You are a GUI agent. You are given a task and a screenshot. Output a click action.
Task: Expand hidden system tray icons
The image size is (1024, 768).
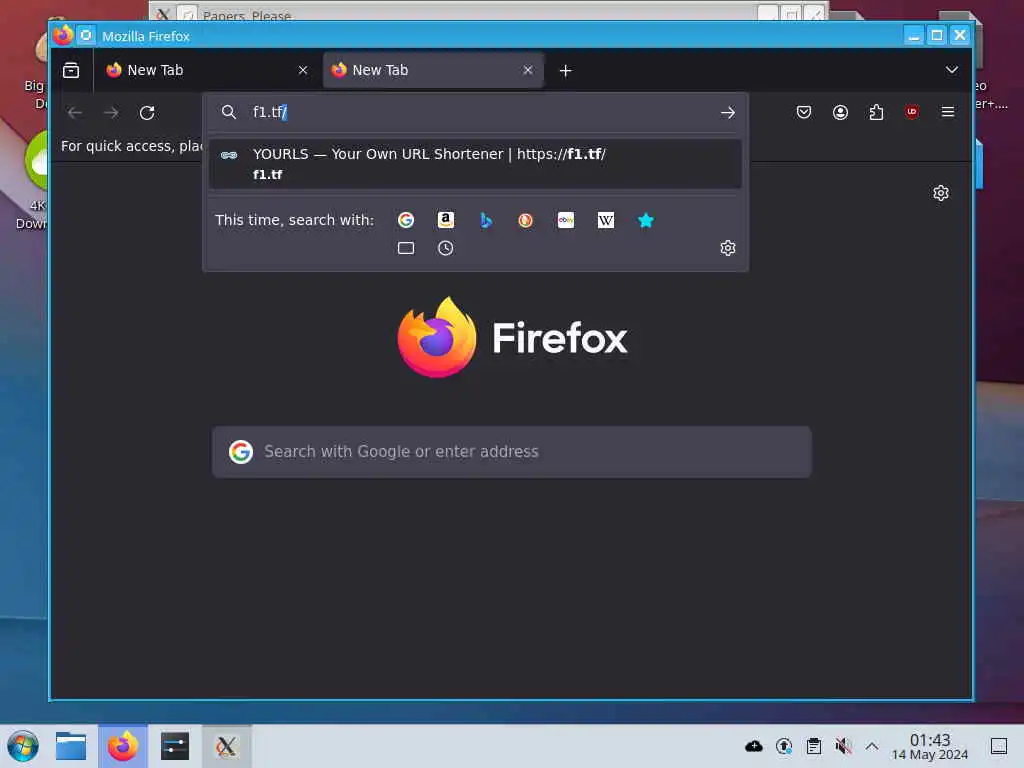tap(872, 746)
